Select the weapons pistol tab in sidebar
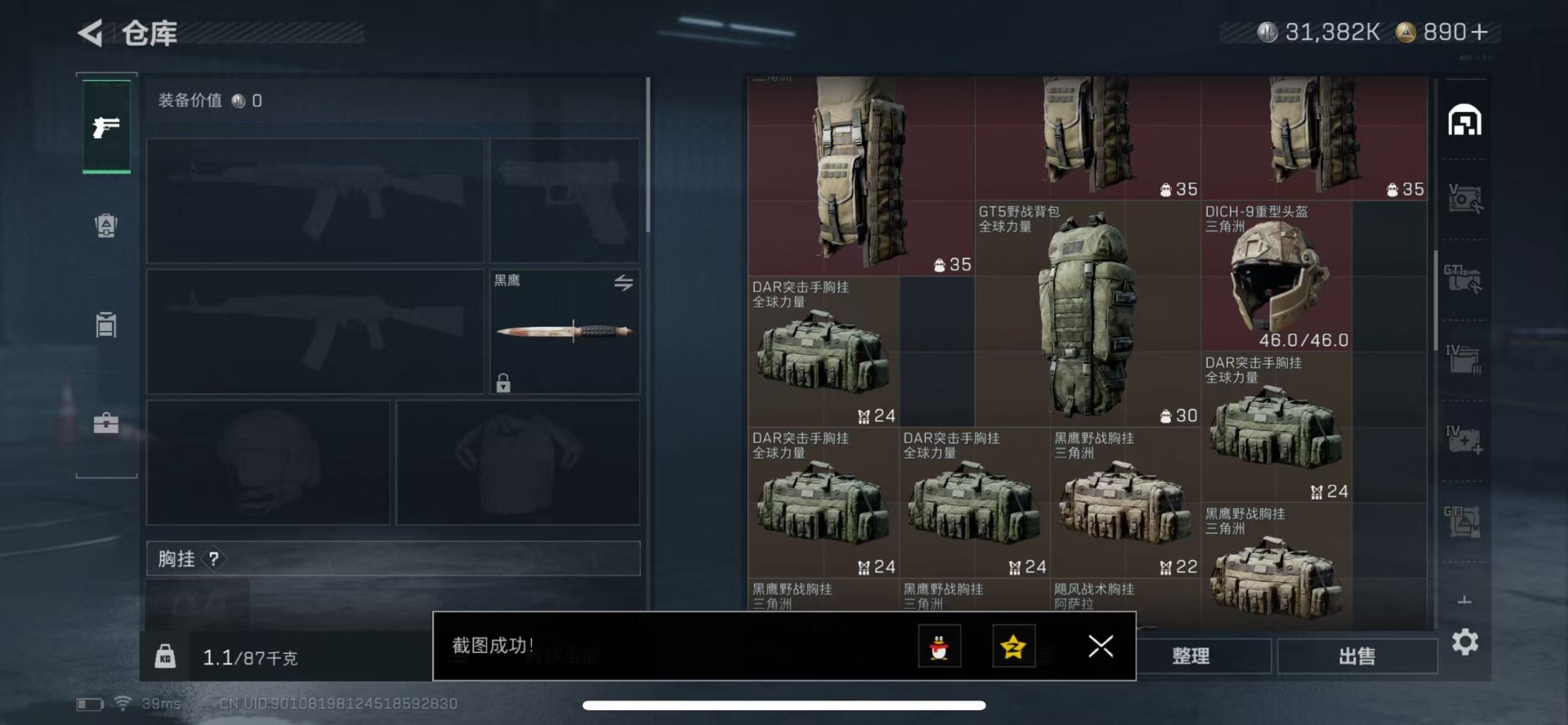 point(106,127)
